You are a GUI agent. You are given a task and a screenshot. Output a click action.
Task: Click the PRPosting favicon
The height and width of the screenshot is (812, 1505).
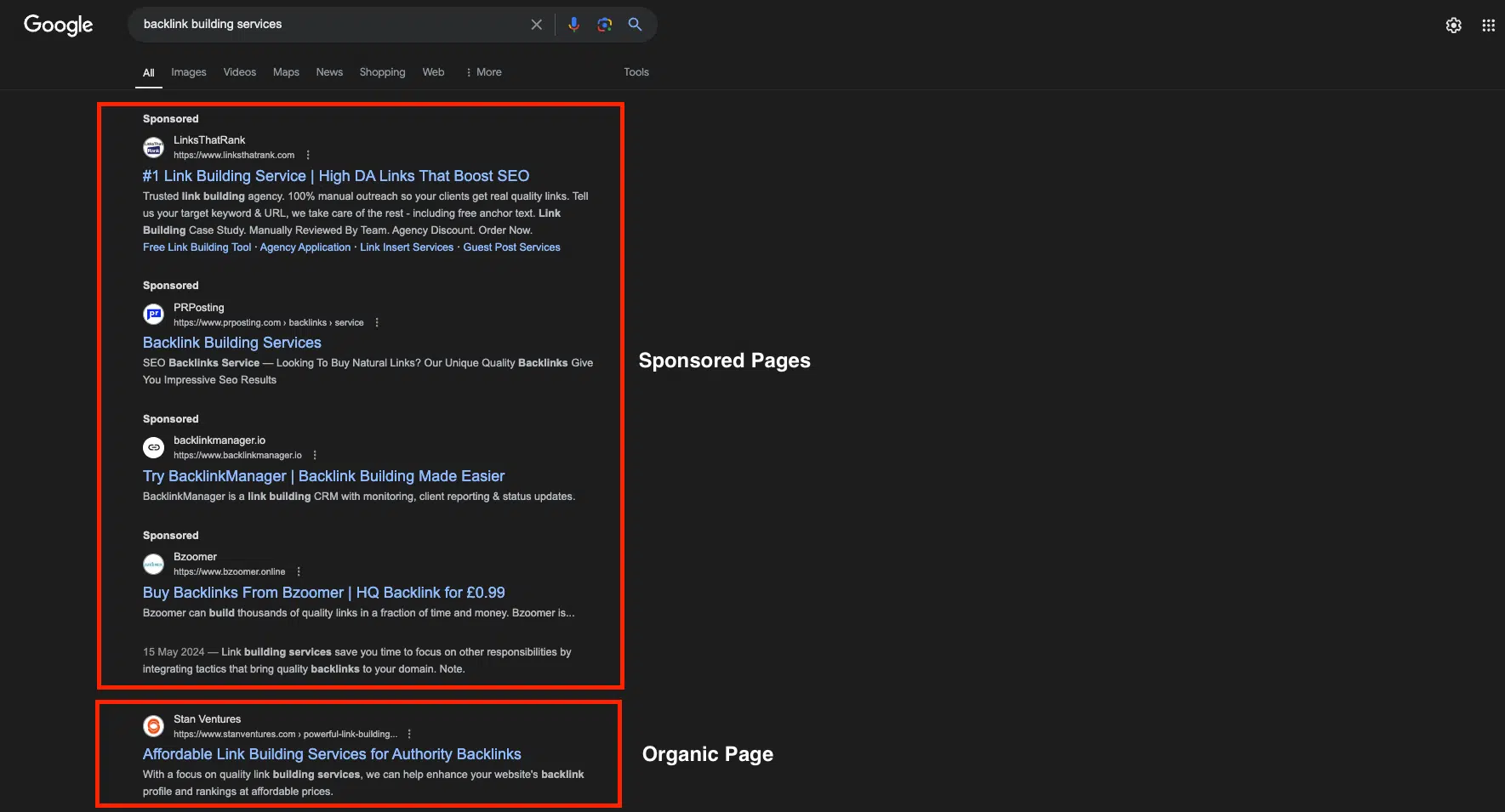coord(153,314)
